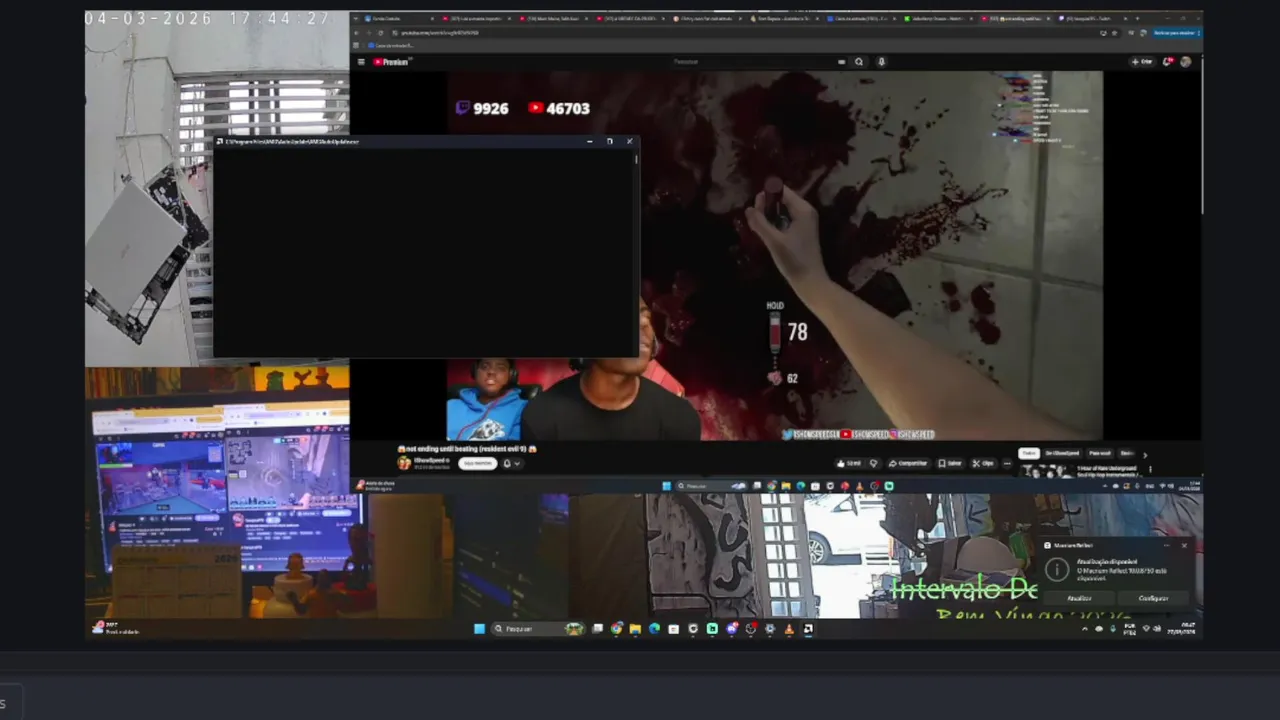
Task: Open Task View on the bottom taskbar
Action: click(x=597, y=629)
